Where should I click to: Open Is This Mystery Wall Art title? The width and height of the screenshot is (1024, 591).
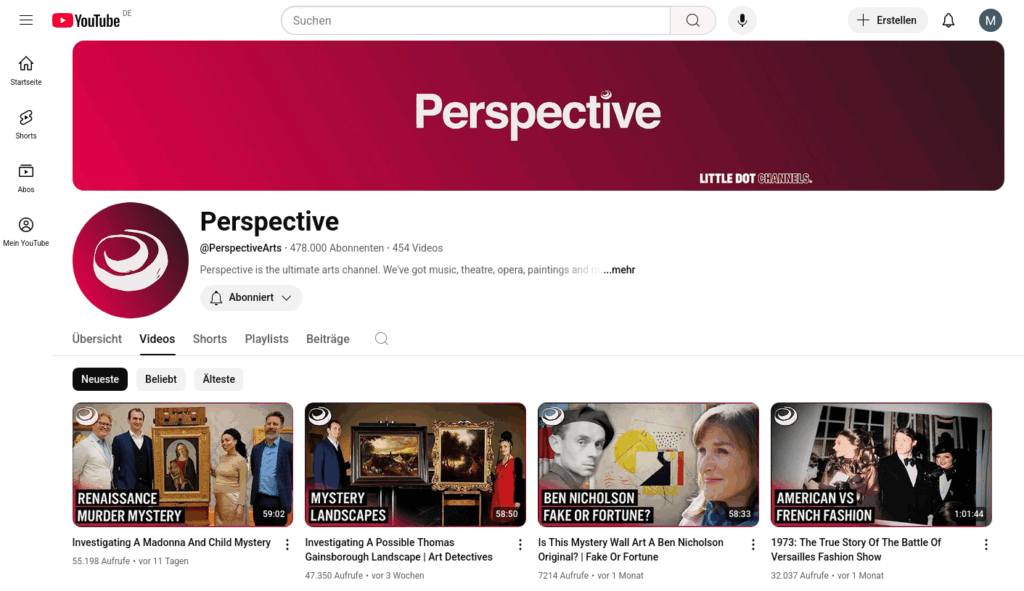pos(630,550)
